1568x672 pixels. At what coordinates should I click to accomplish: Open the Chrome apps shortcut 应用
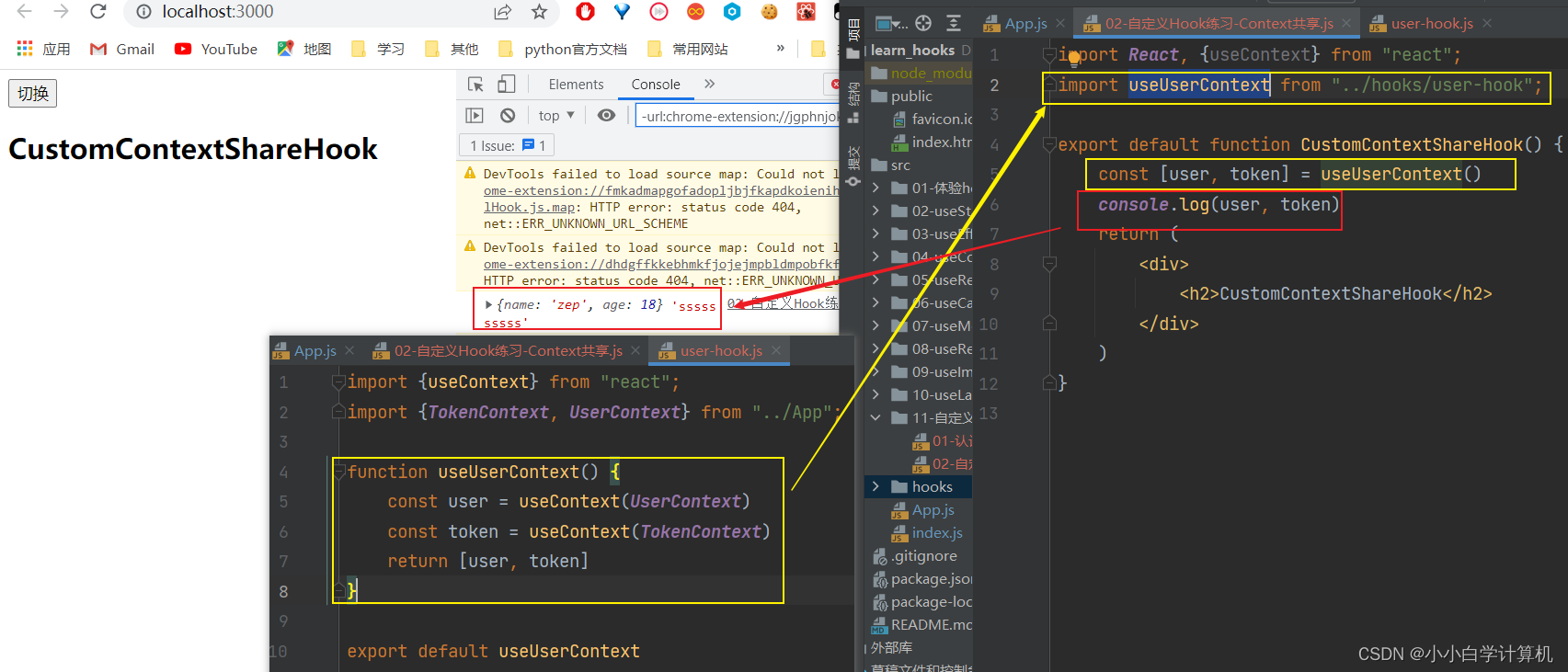pyautogui.click(x=43, y=49)
